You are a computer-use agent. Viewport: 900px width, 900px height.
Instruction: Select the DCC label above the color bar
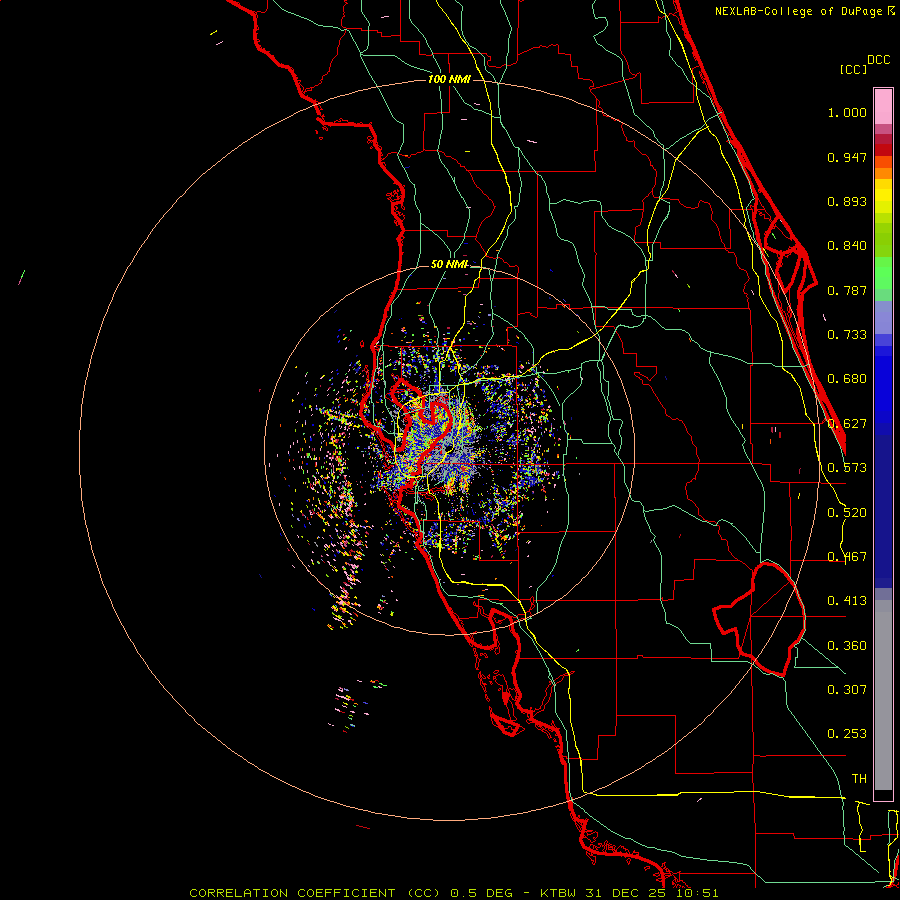[879, 60]
